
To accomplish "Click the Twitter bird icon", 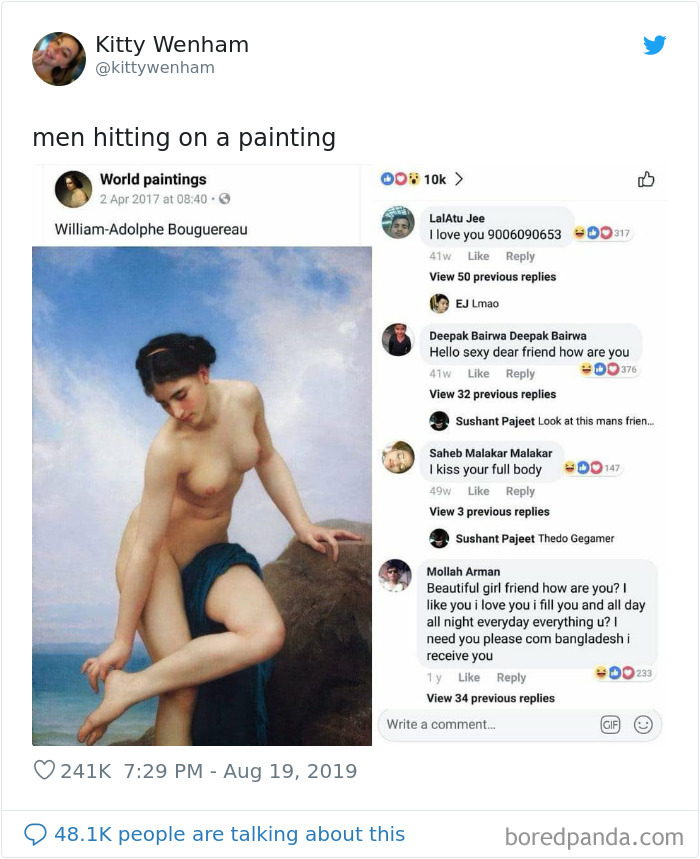I will (655, 45).
